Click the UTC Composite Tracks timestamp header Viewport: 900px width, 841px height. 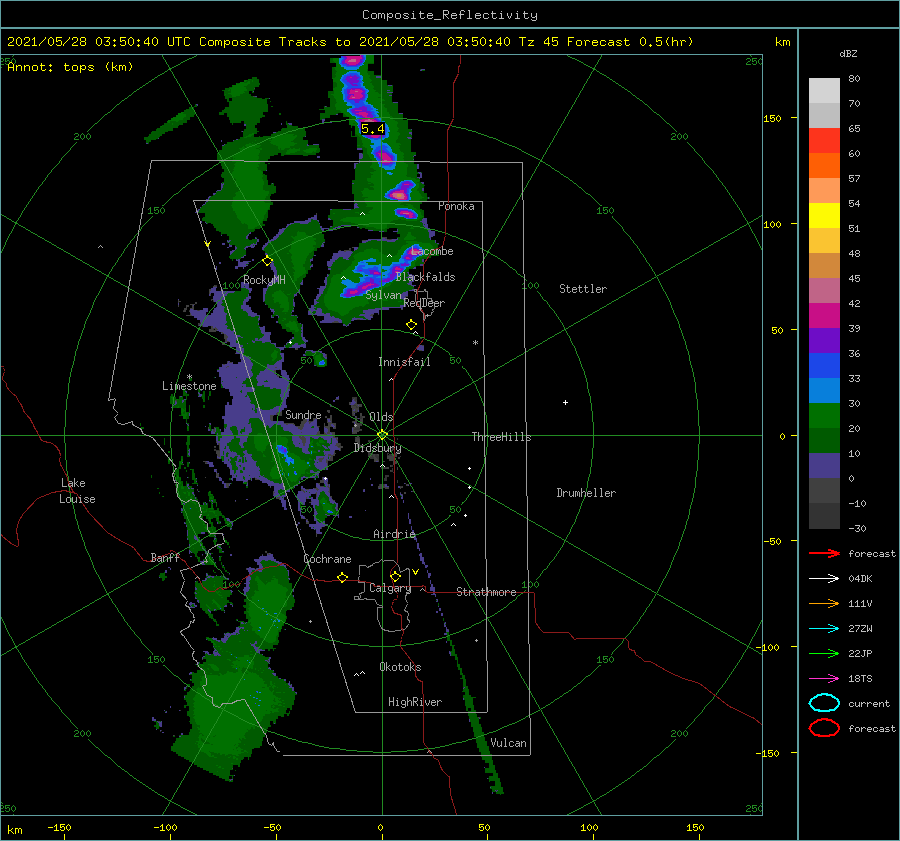click(x=350, y=42)
